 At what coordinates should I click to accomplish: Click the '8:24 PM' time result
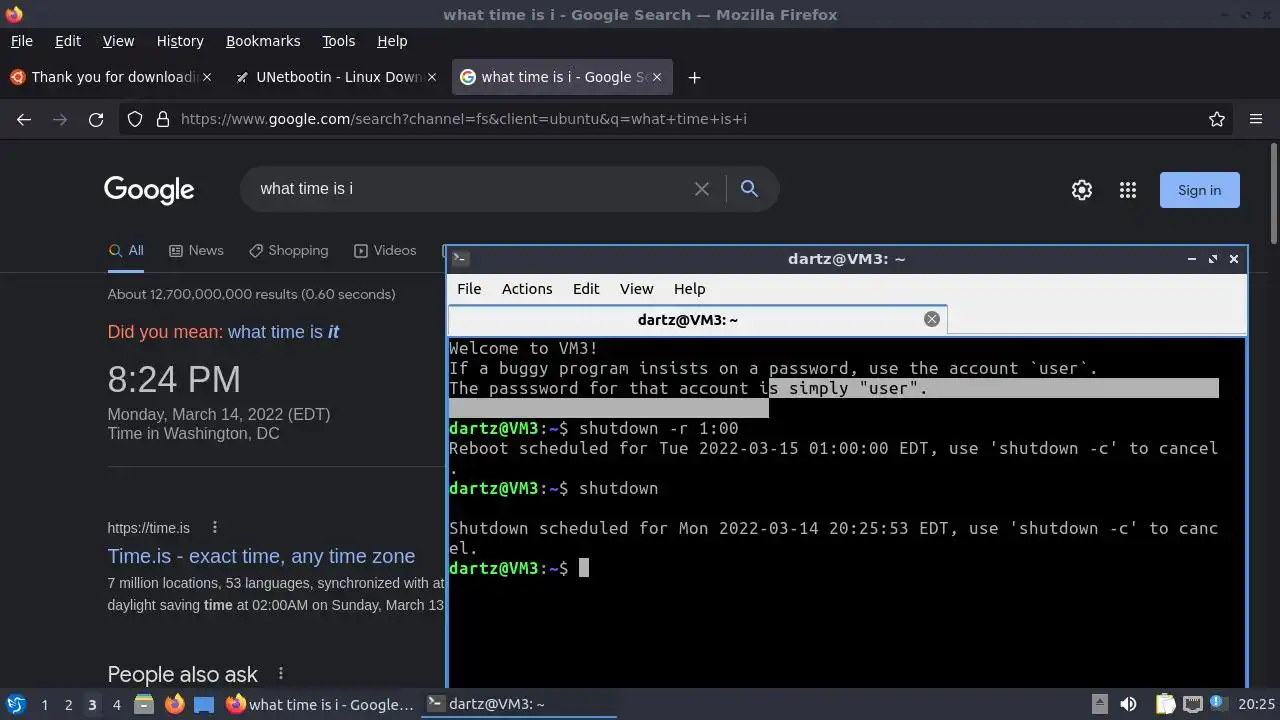(x=174, y=380)
